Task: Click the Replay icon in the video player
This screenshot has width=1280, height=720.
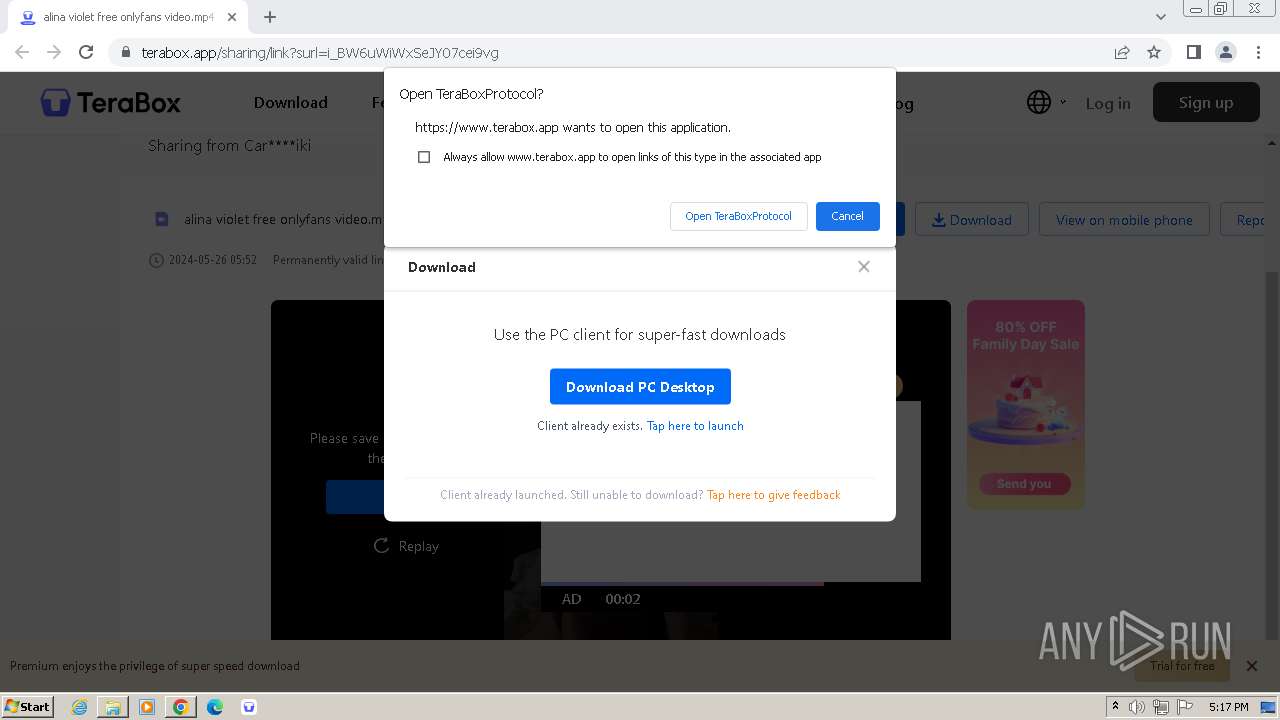Action: (x=381, y=546)
